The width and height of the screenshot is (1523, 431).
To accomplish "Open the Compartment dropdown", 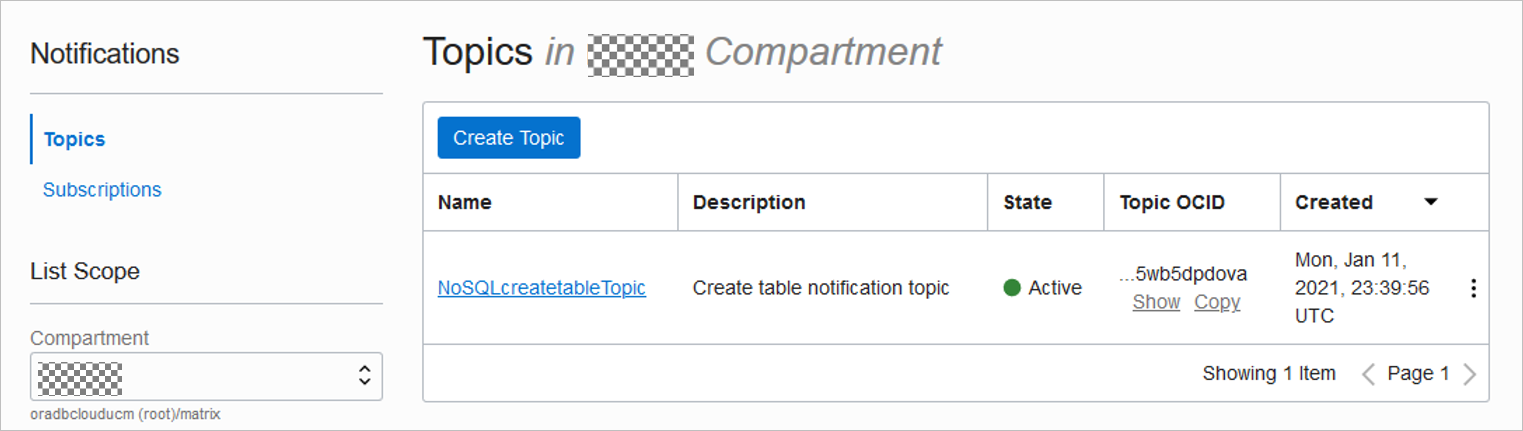I will pyautogui.click(x=206, y=376).
